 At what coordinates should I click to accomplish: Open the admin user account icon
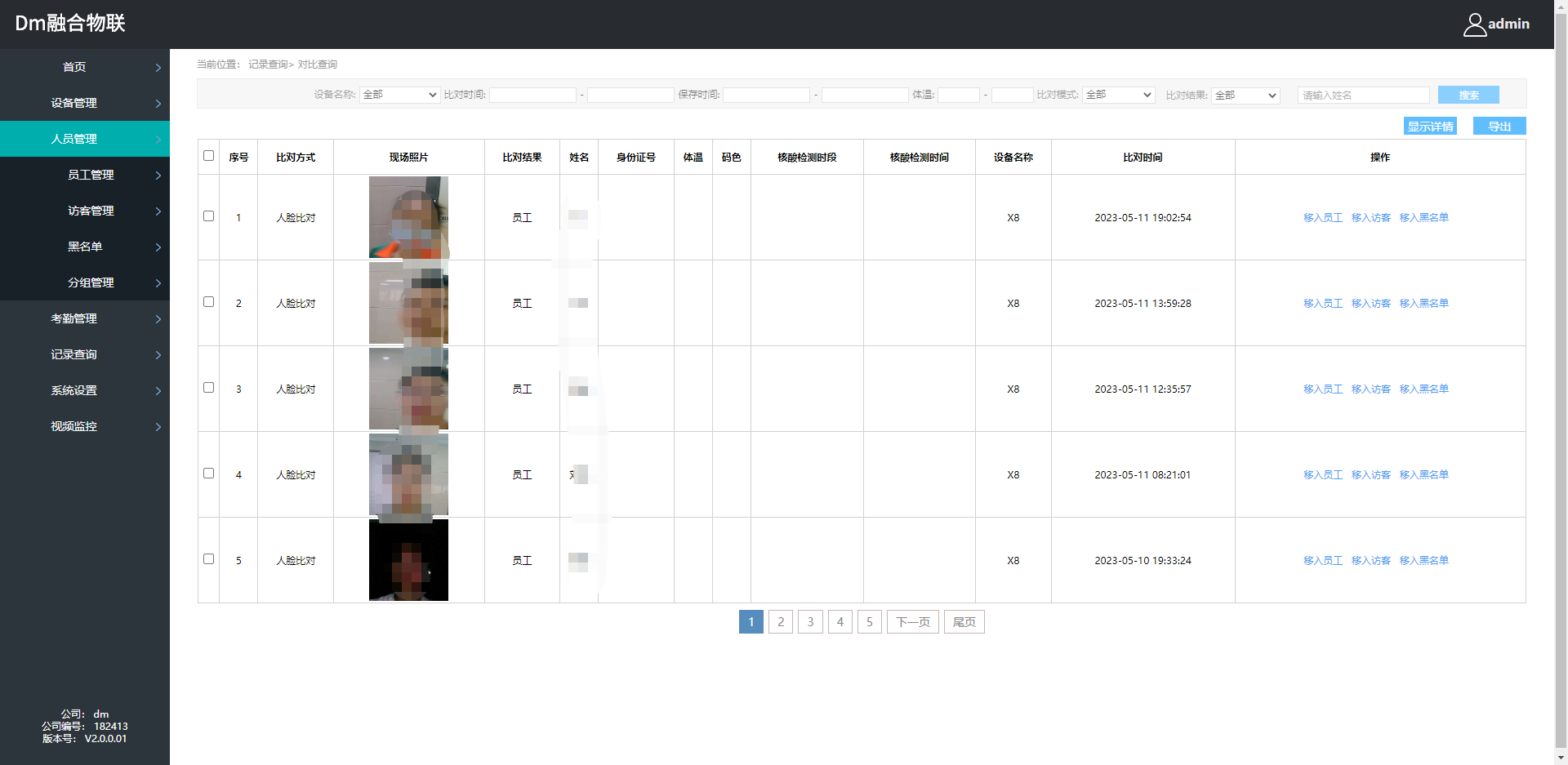pyautogui.click(x=1474, y=24)
